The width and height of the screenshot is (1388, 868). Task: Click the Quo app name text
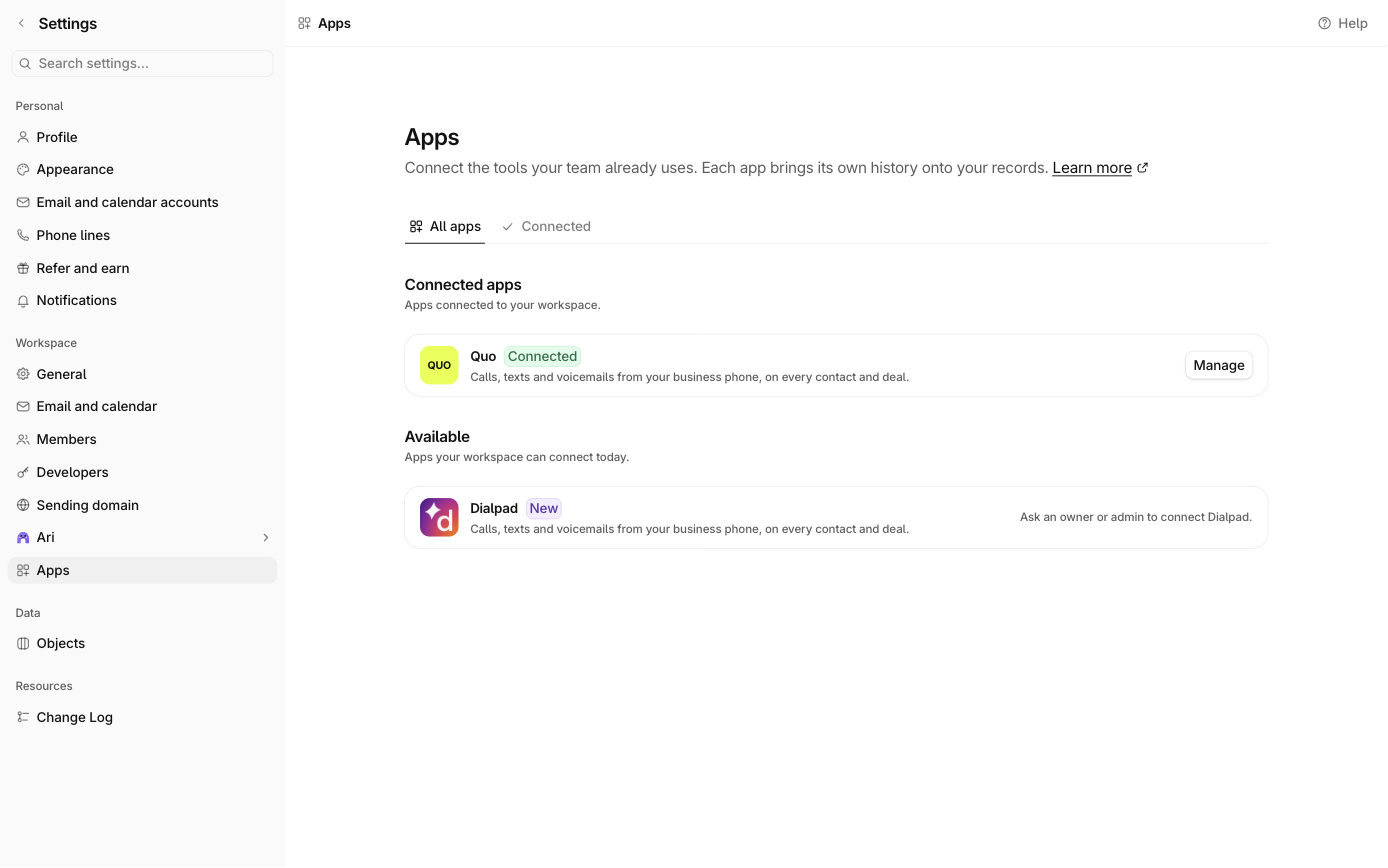tap(483, 356)
